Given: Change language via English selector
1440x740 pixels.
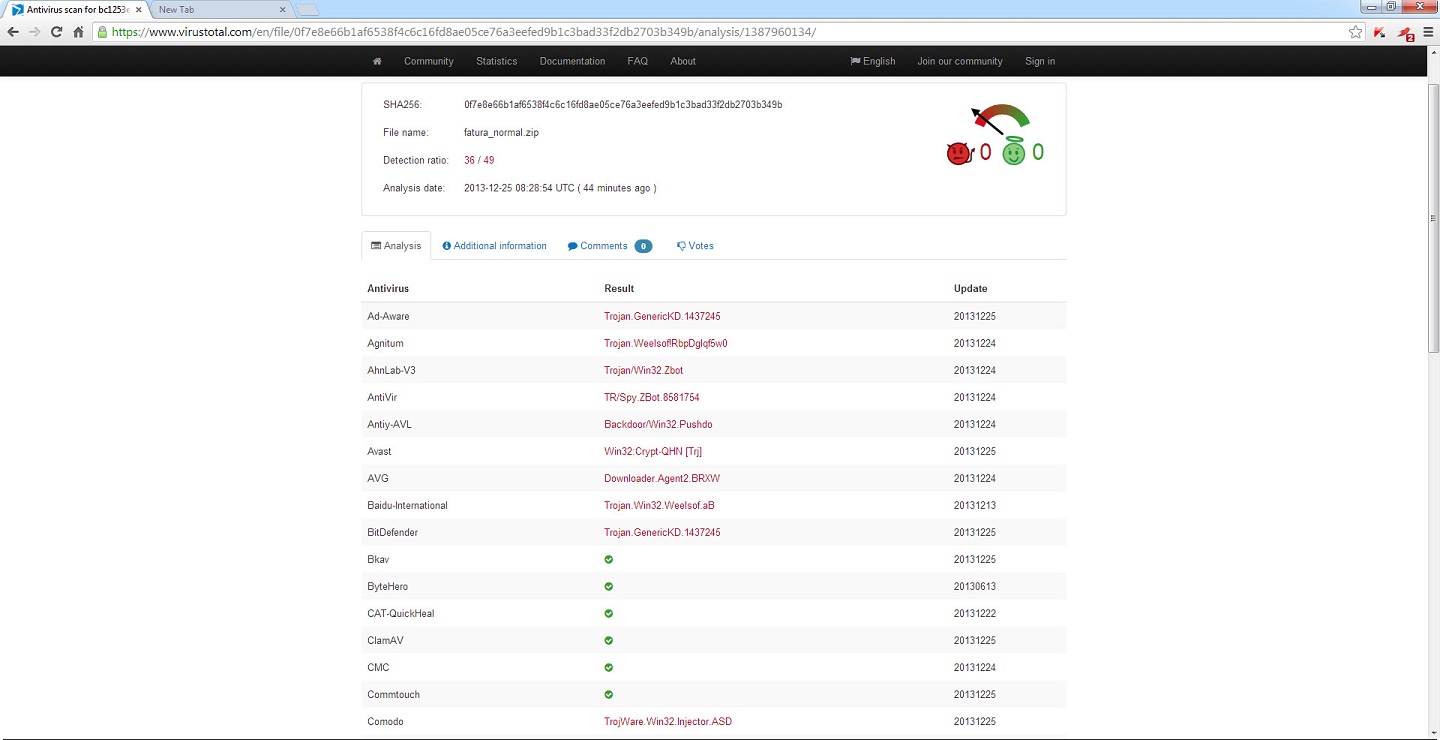Looking at the screenshot, I should point(873,61).
